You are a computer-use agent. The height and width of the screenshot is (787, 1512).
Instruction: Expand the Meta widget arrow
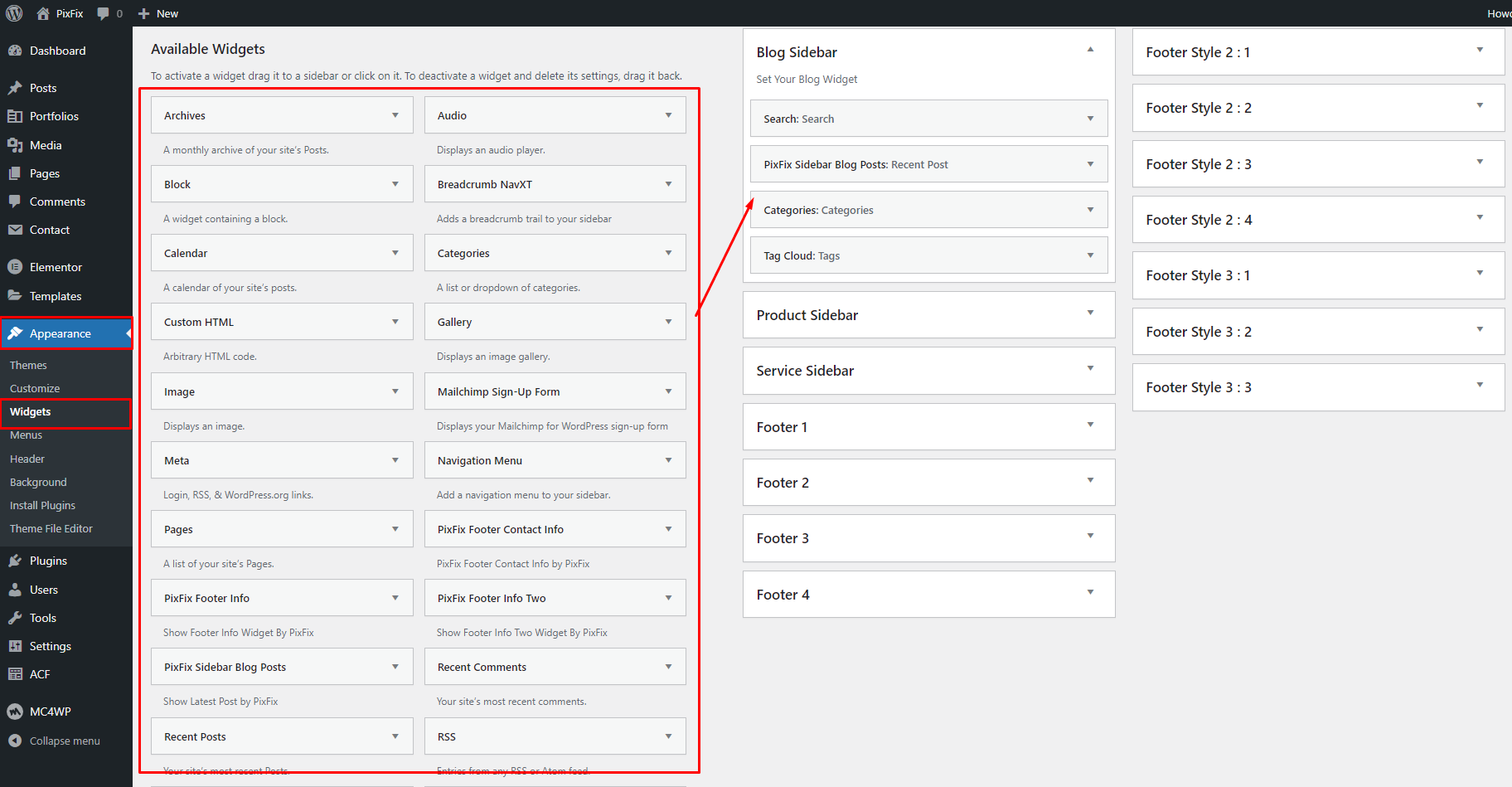pyautogui.click(x=395, y=460)
